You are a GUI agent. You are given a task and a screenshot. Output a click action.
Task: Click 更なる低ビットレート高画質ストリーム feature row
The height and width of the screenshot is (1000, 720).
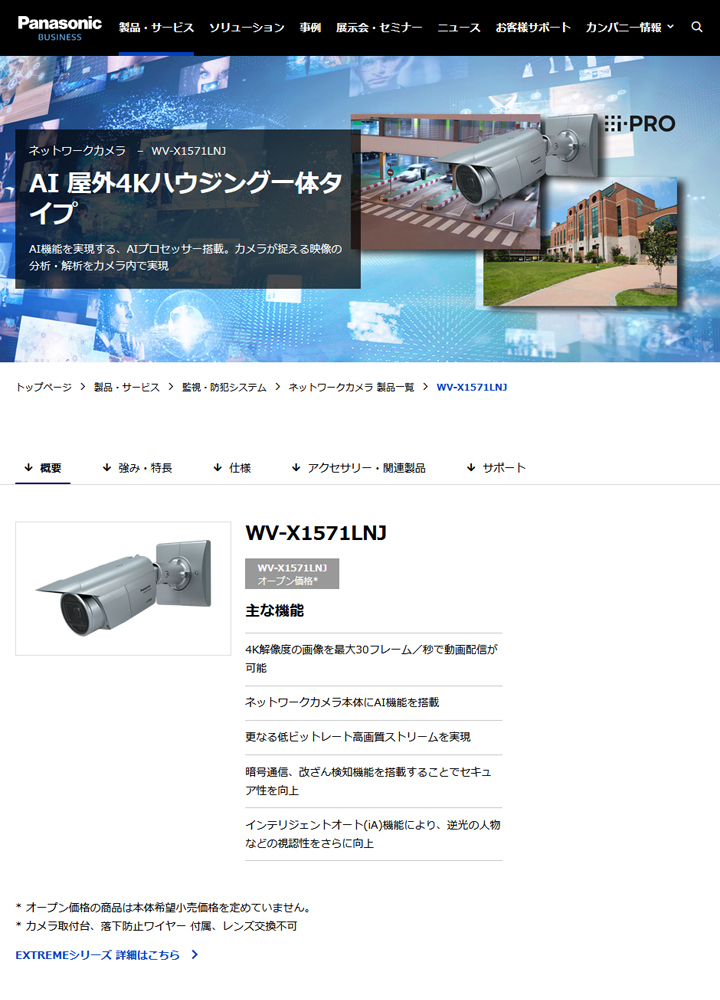(x=374, y=737)
